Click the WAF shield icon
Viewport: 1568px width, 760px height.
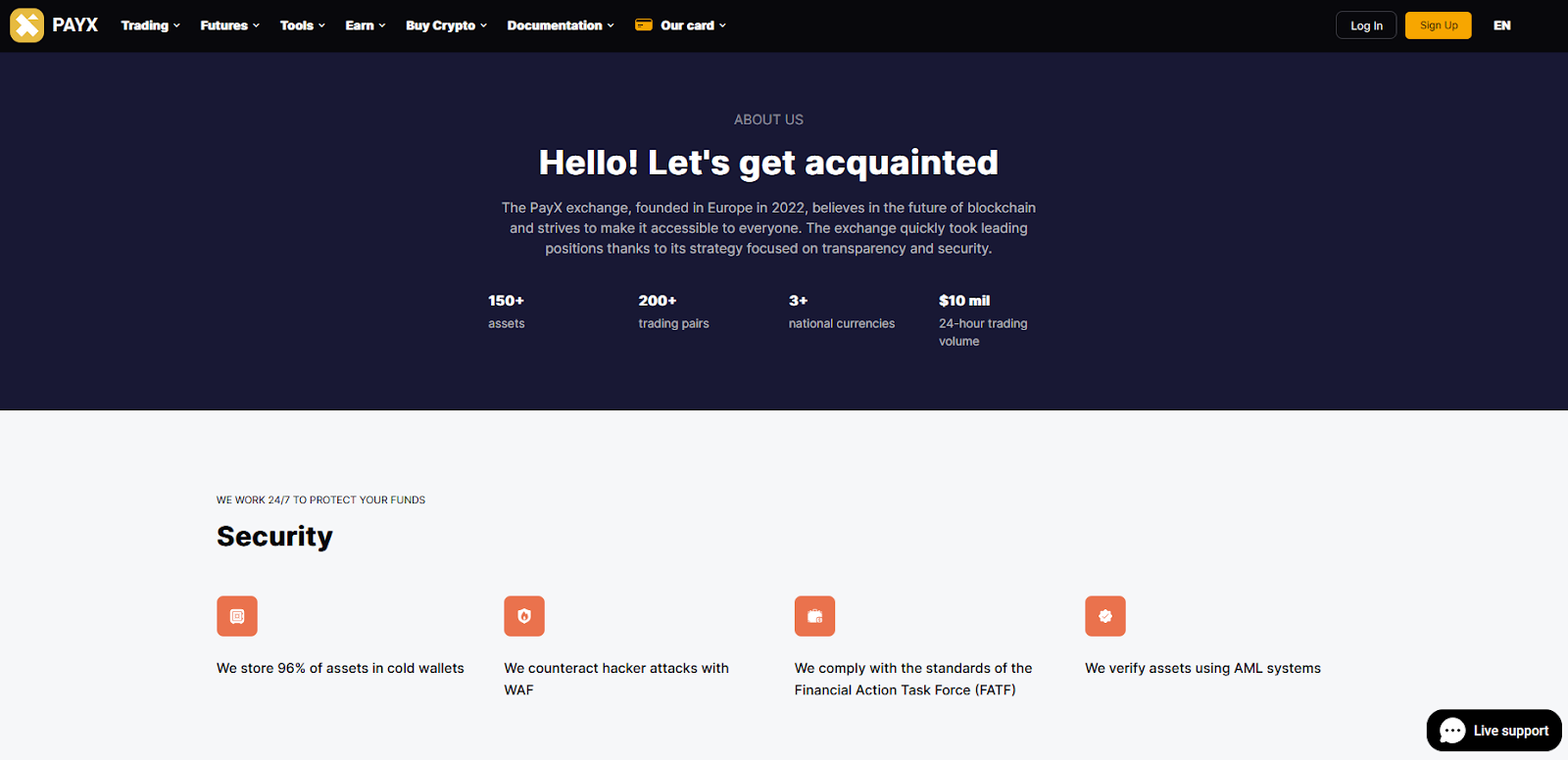[x=524, y=616]
